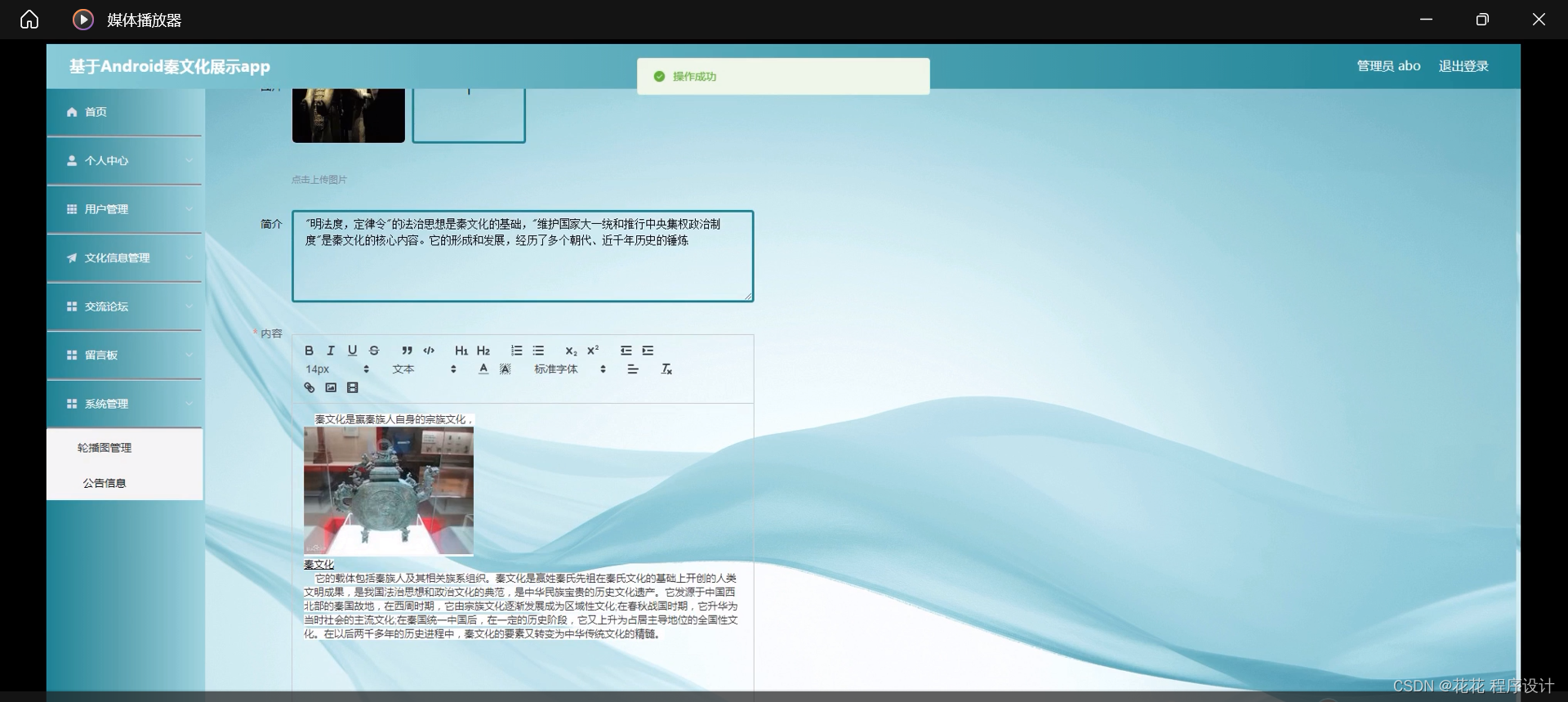1568x702 pixels.
Task: Open the 文化信息管理 sidebar menu
Action: [124, 258]
